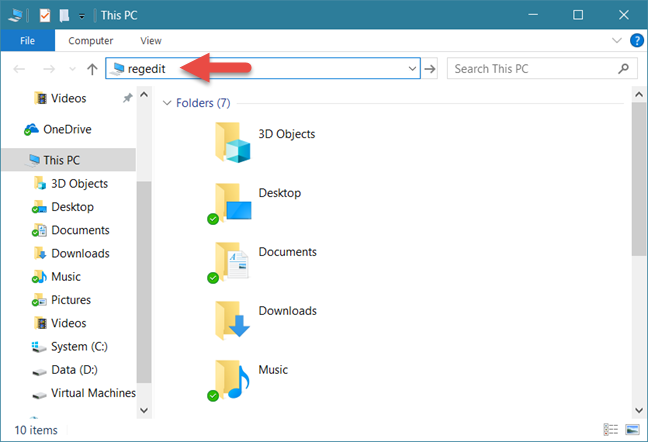Click the 10 items status text
This screenshot has width=648, height=442.
(x=36, y=430)
